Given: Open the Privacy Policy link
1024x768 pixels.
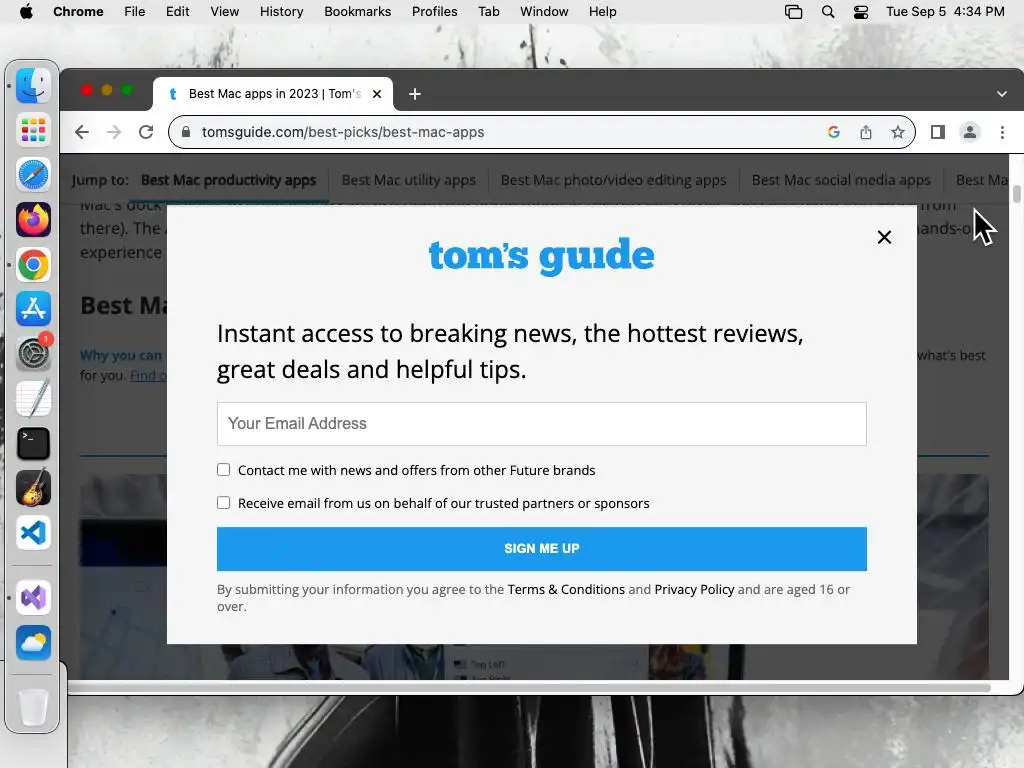Looking at the screenshot, I should (x=694, y=589).
